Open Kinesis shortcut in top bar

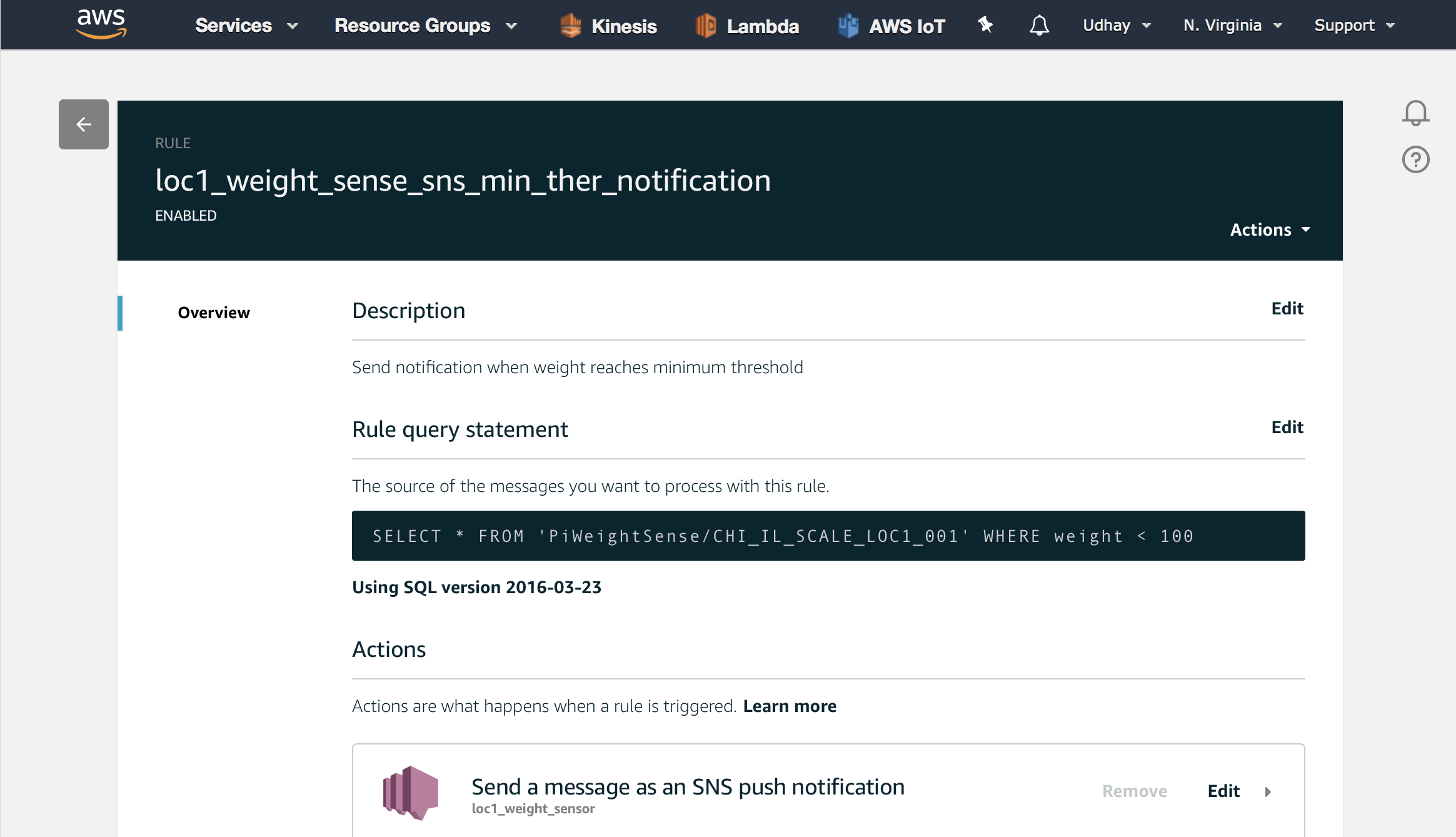(x=608, y=26)
